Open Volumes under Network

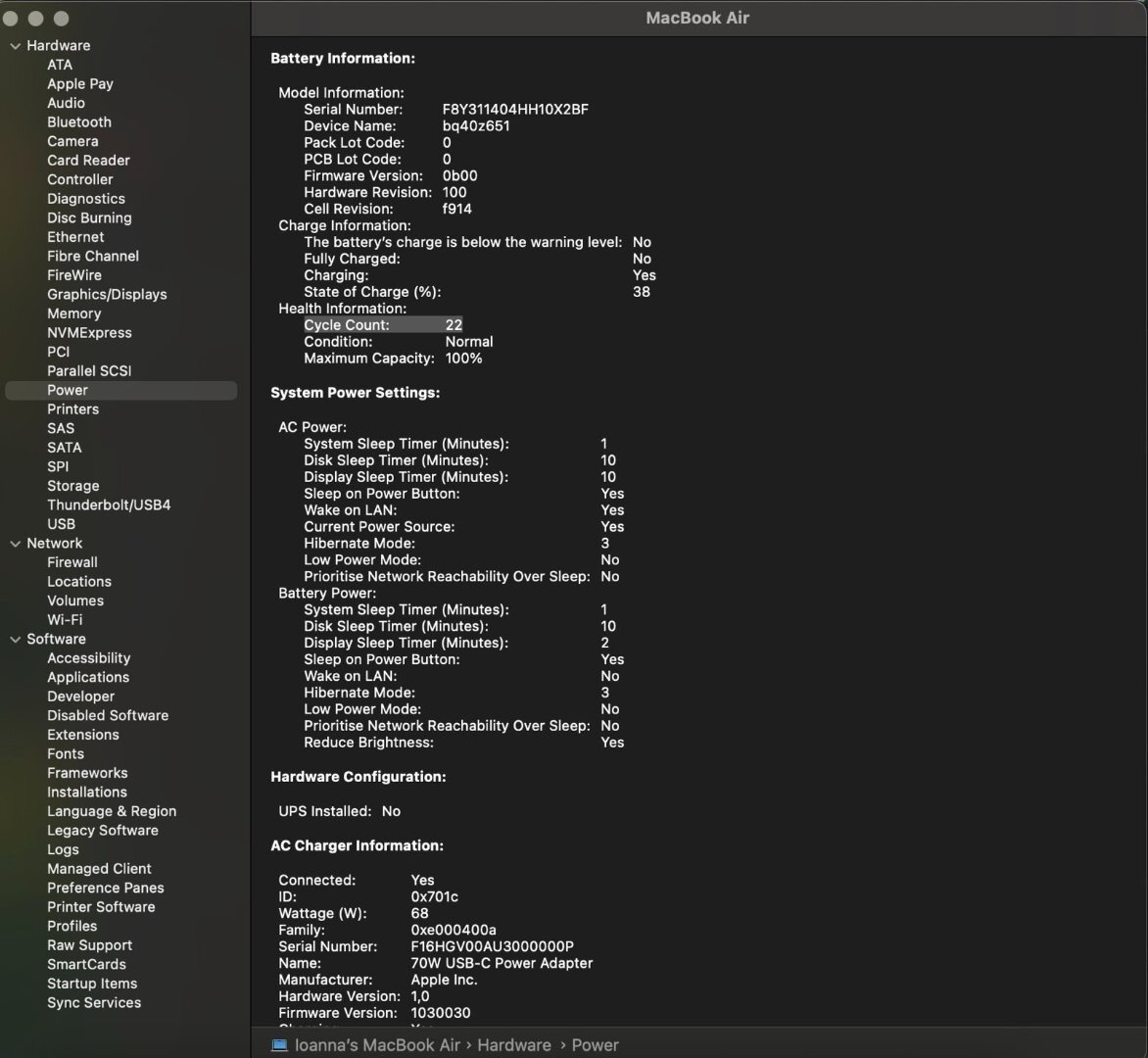pyautogui.click(x=75, y=601)
